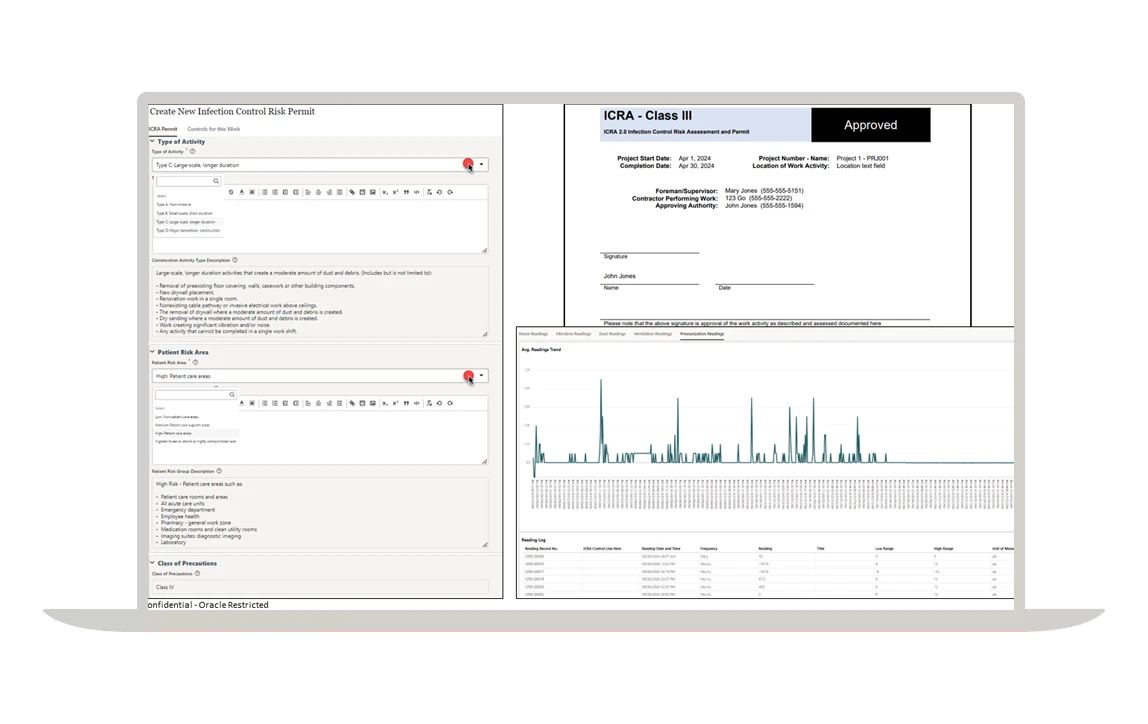Insert image using Patient Risk Area editor toolbar

[x=373, y=403]
